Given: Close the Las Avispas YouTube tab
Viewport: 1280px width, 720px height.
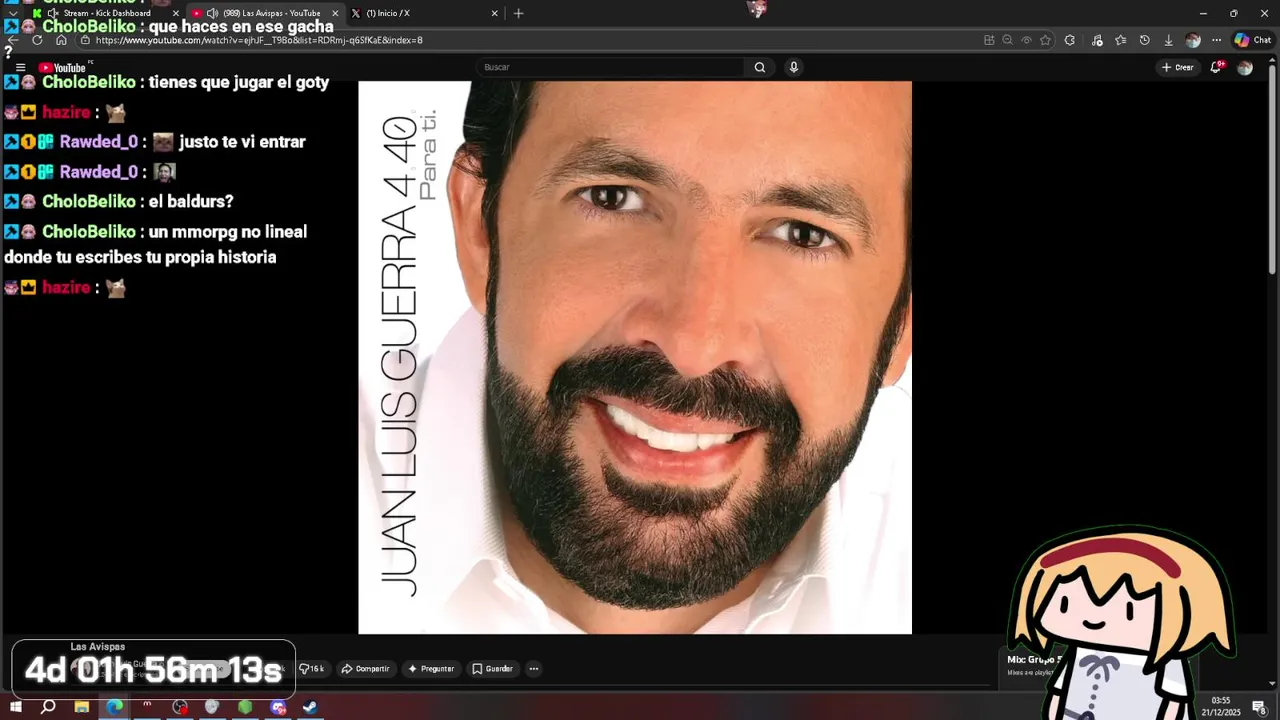Looking at the screenshot, I should click(335, 13).
